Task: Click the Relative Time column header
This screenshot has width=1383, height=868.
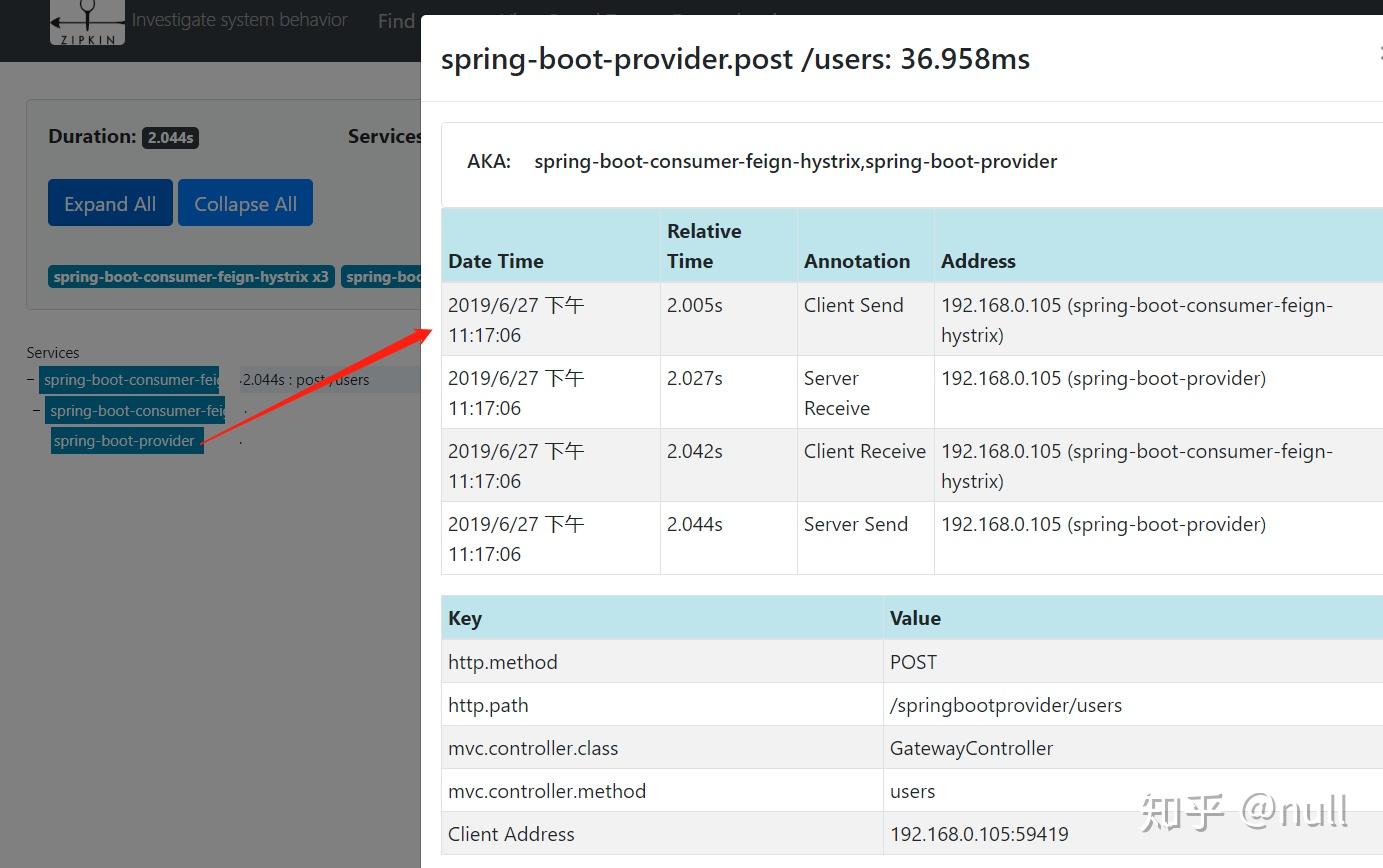Action: point(704,246)
